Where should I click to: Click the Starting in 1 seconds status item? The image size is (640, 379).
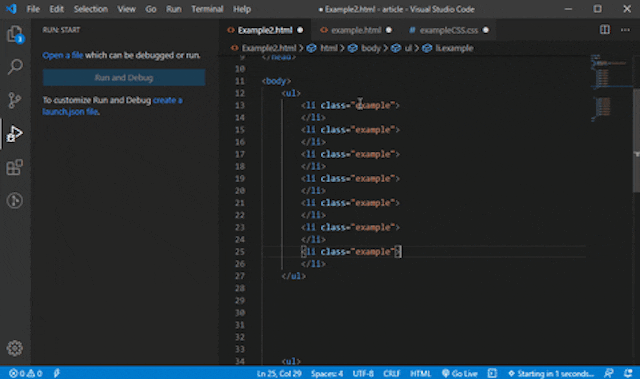pos(551,373)
